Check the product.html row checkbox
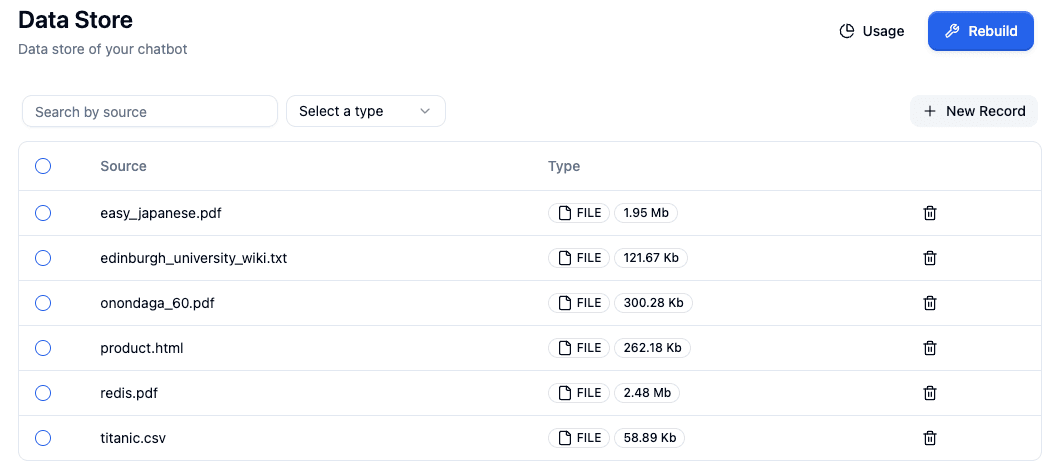Viewport: 1051px width, 468px height. tap(43, 348)
